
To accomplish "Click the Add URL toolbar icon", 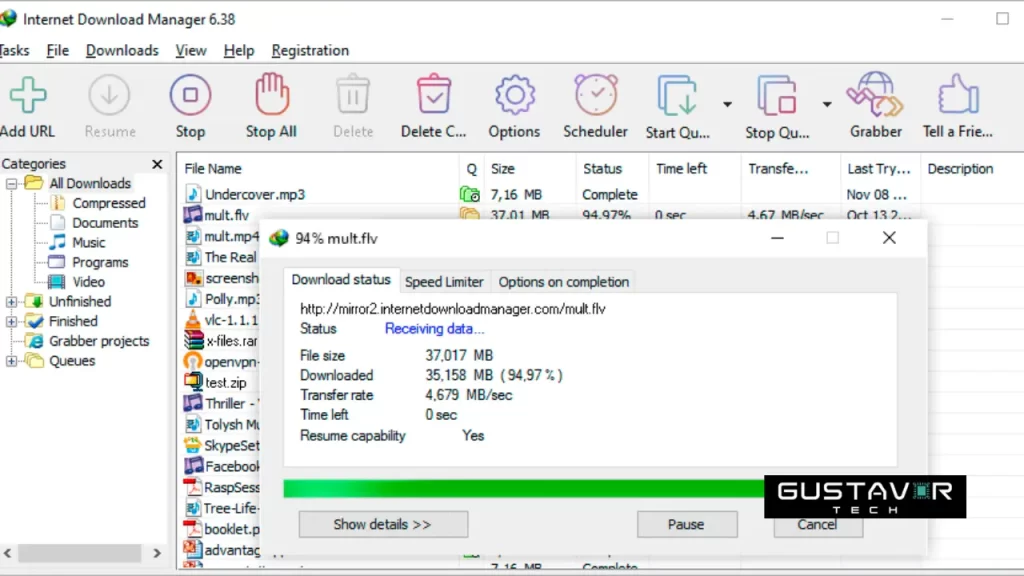I will (28, 96).
